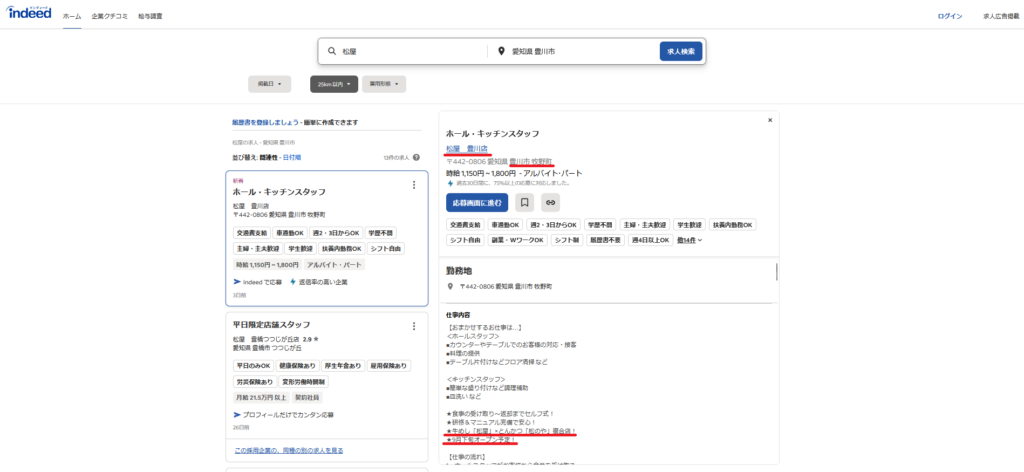Click the detail panel scrollbar

(x=776, y=272)
